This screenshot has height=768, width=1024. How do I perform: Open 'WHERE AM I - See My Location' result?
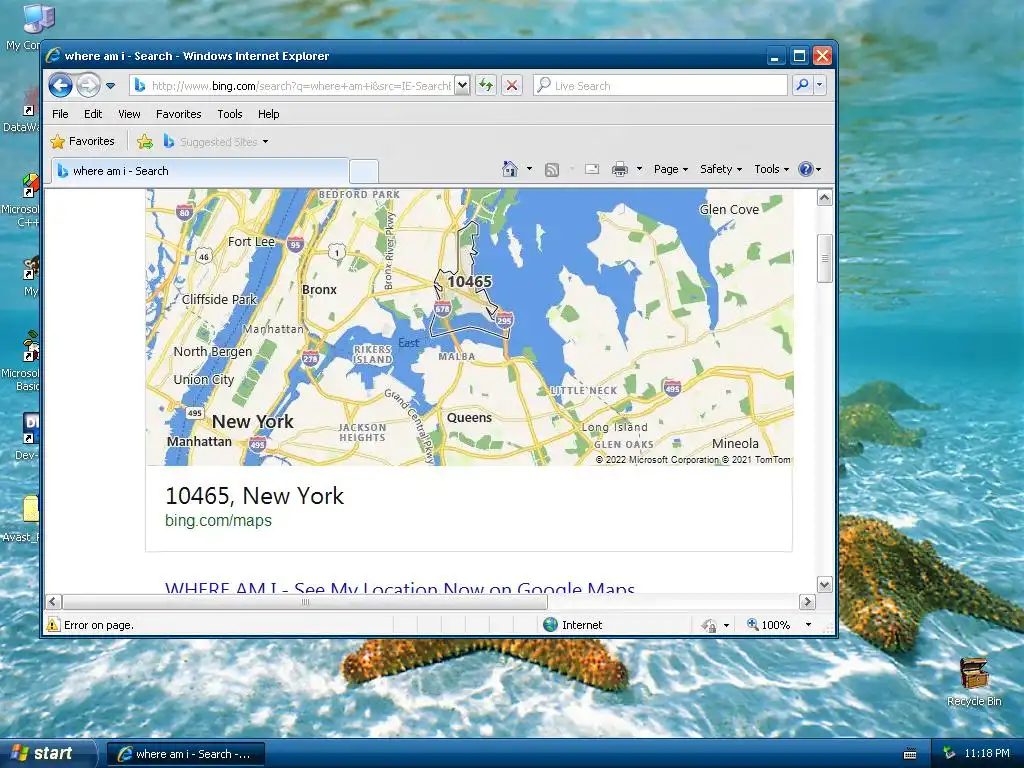[400, 587]
